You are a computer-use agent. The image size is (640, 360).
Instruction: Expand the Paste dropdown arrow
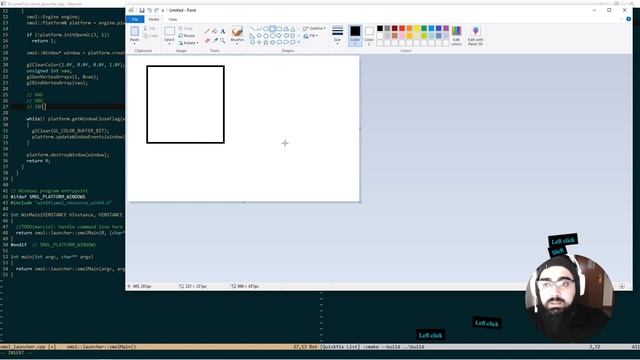(134, 43)
